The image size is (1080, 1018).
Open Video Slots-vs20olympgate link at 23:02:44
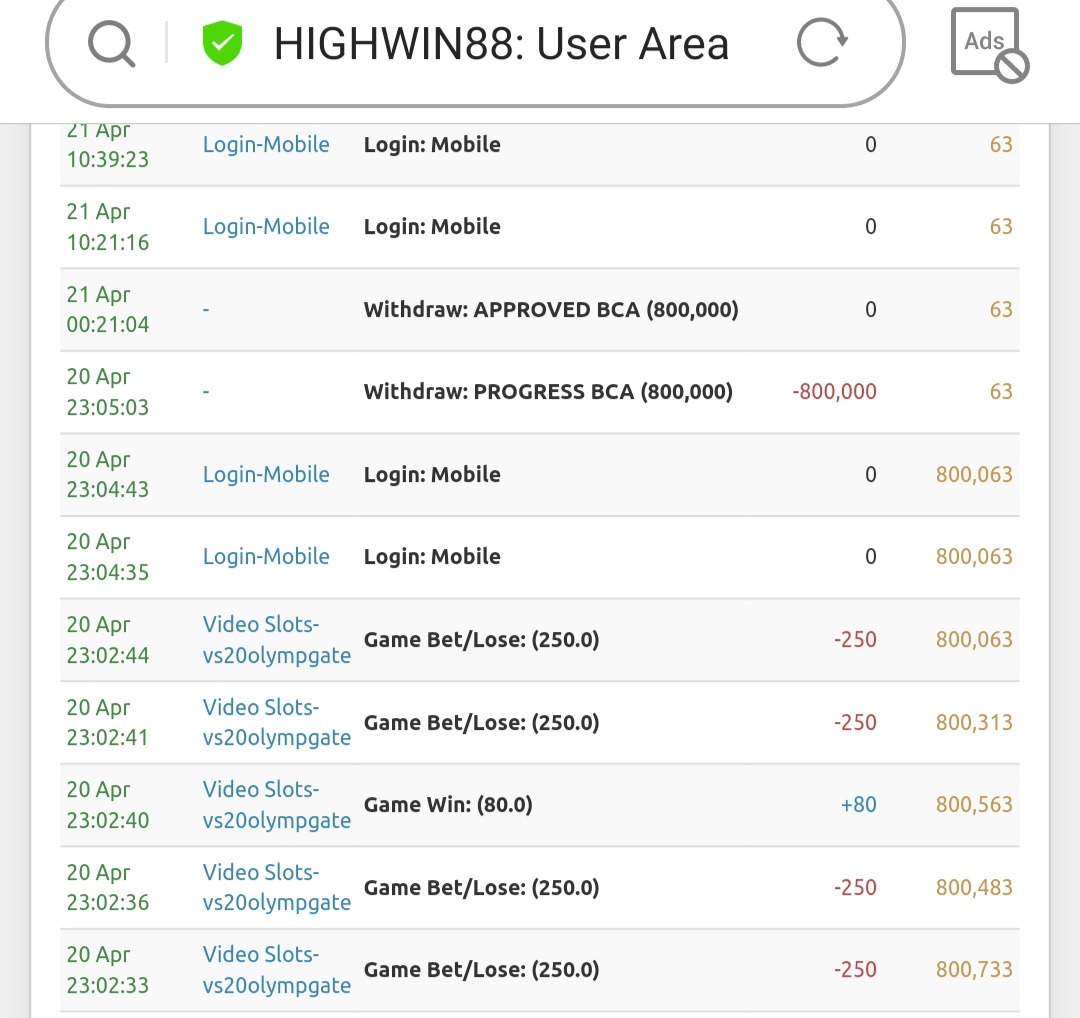point(276,640)
